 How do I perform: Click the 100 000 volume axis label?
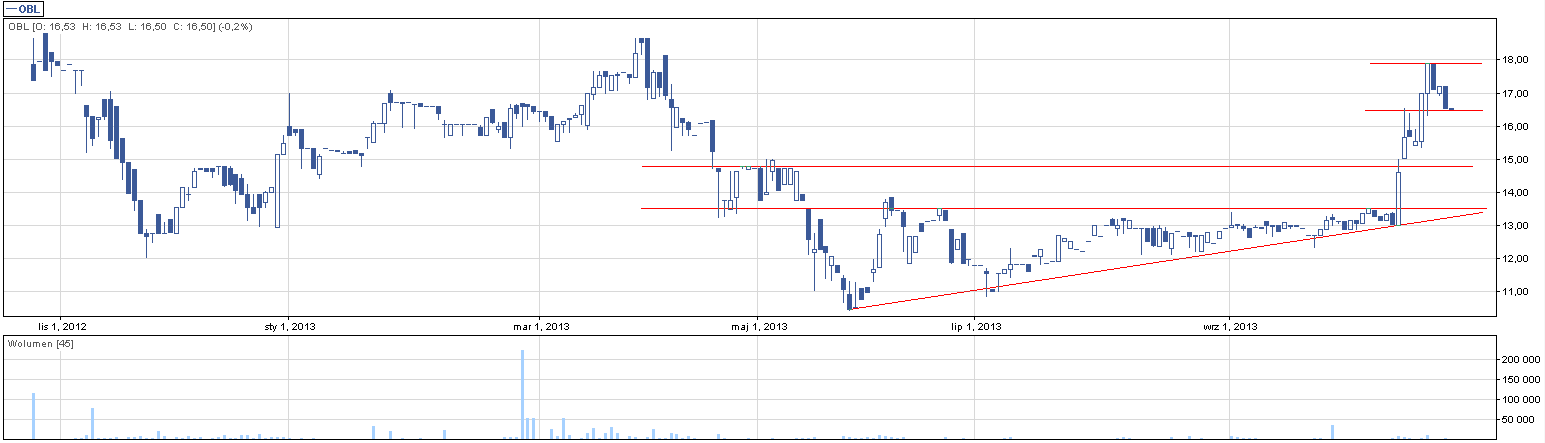click(1523, 400)
